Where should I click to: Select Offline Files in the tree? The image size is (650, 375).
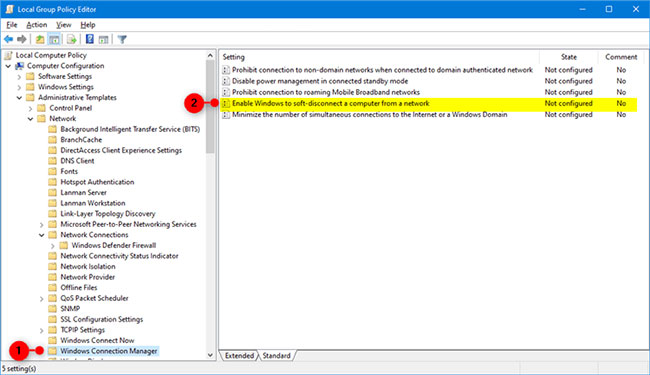79,288
